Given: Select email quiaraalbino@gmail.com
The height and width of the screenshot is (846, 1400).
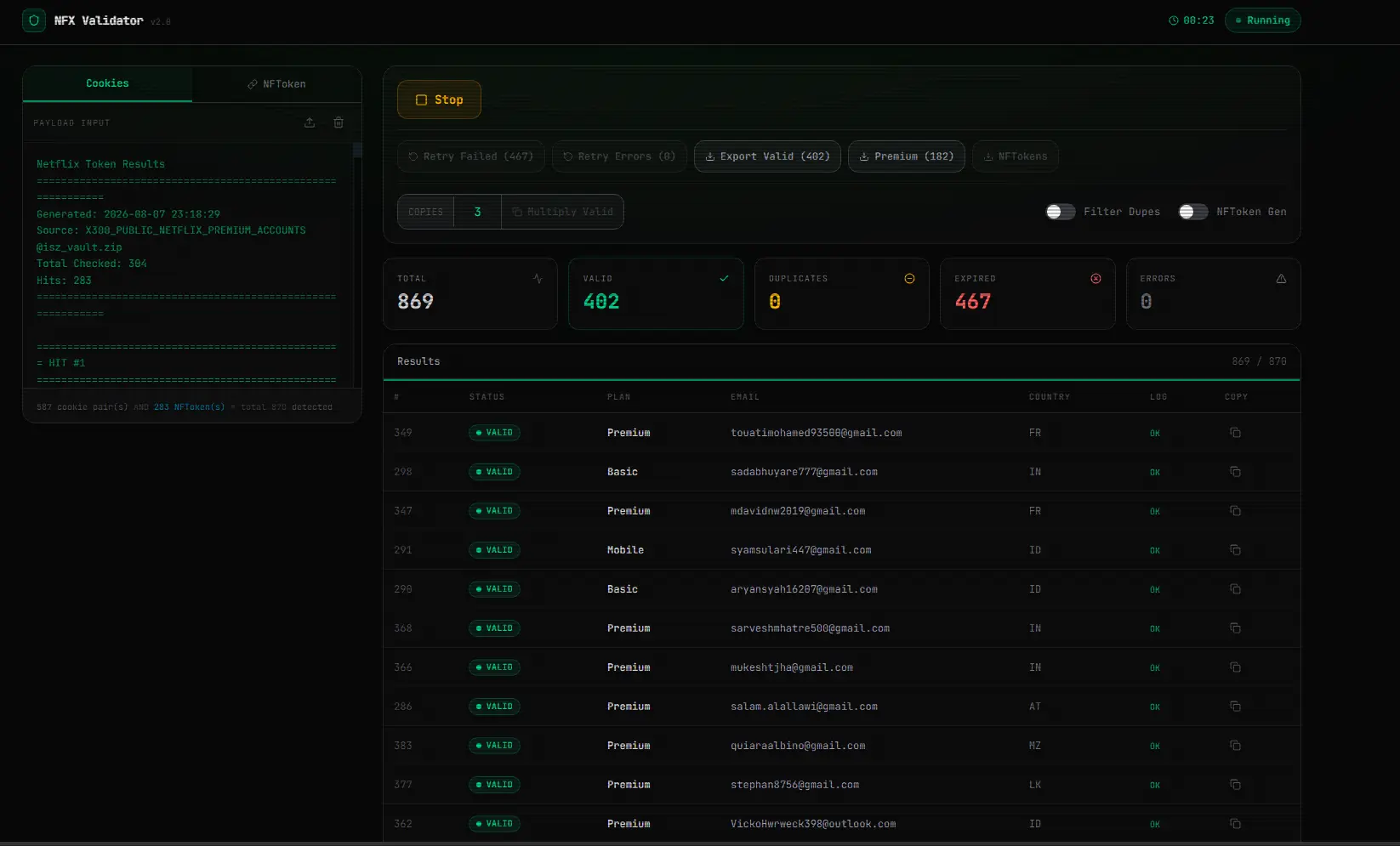Looking at the screenshot, I should click(x=798, y=746).
